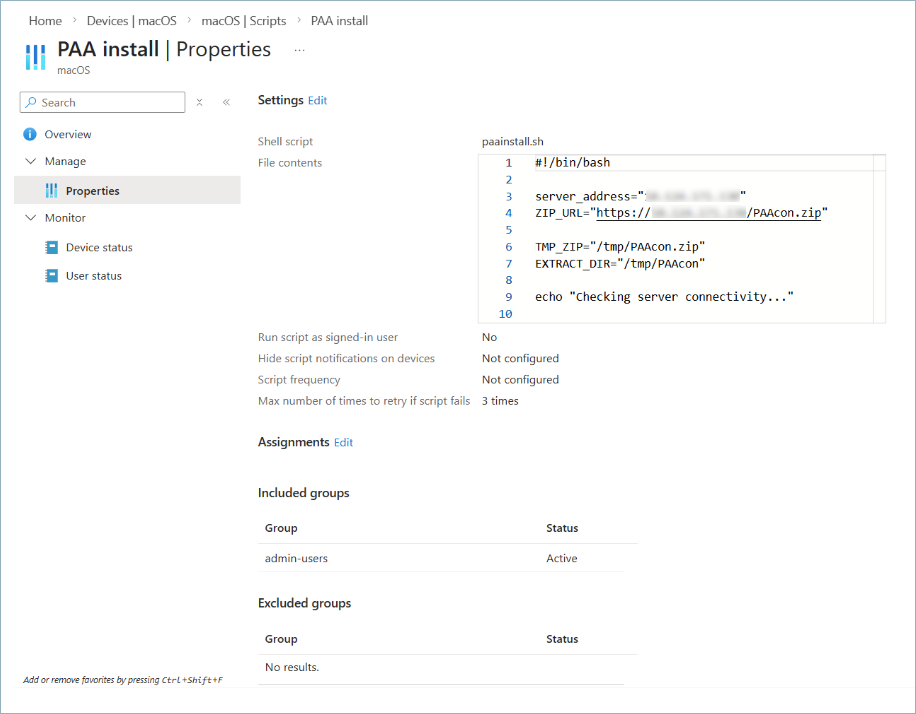916x714 pixels.
Task: Open Device status page
Action: (99, 247)
